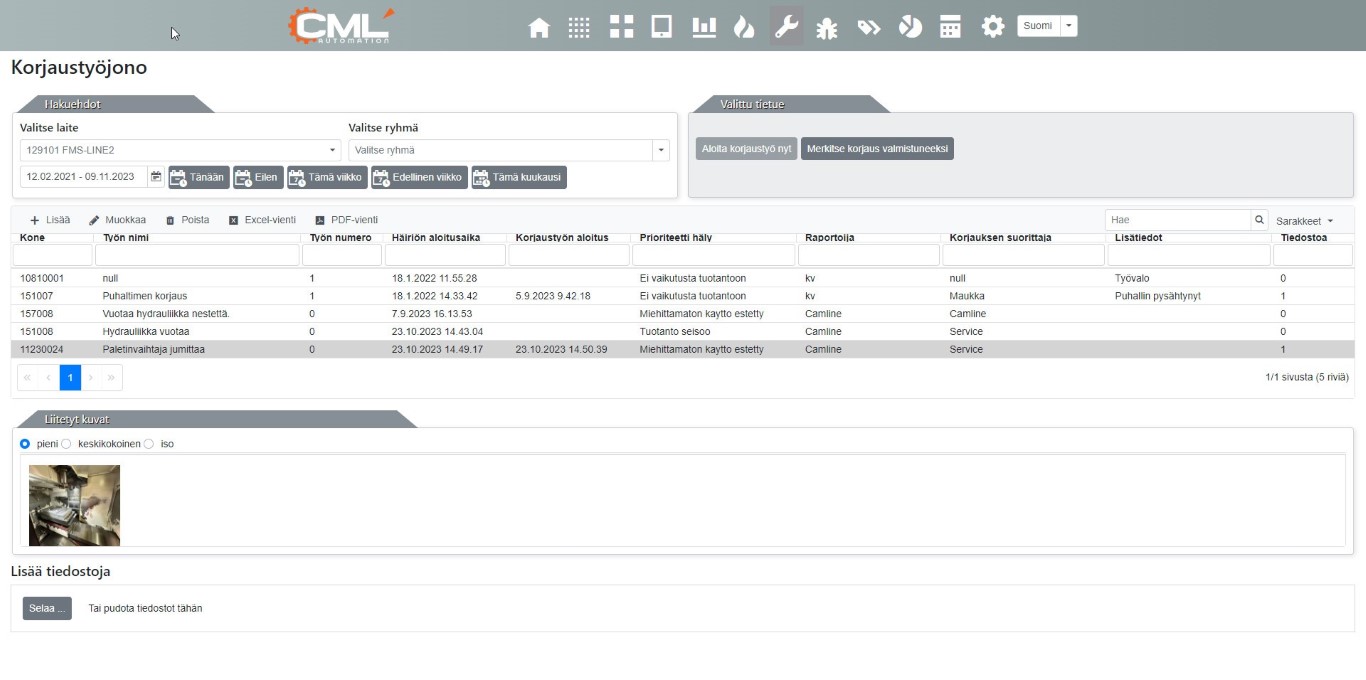Viewport: 1366px width, 680px height.
Task: Open the 'Valitse ryhmä' group dropdown
Action: [x=508, y=150]
